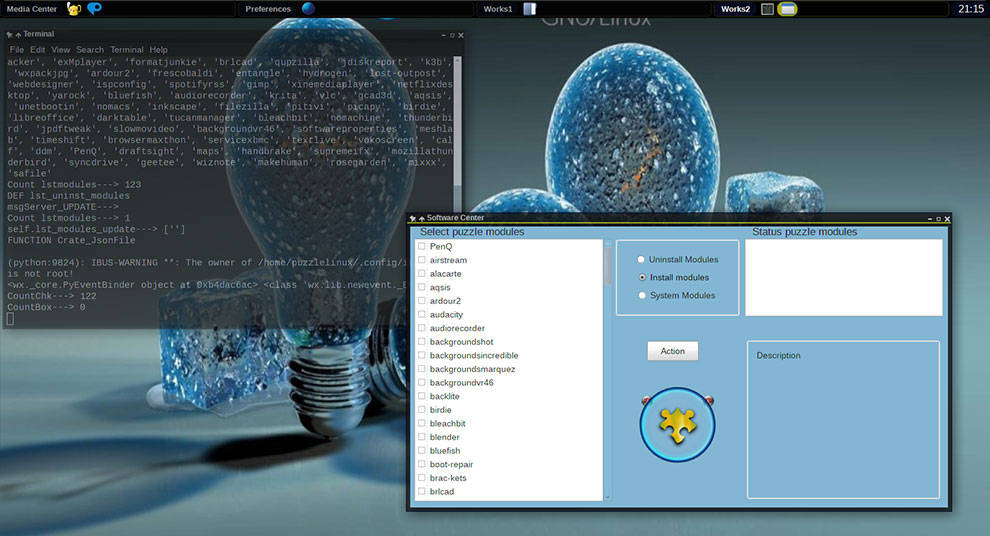
Task: Select the System Modules radio button
Action: (642, 295)
